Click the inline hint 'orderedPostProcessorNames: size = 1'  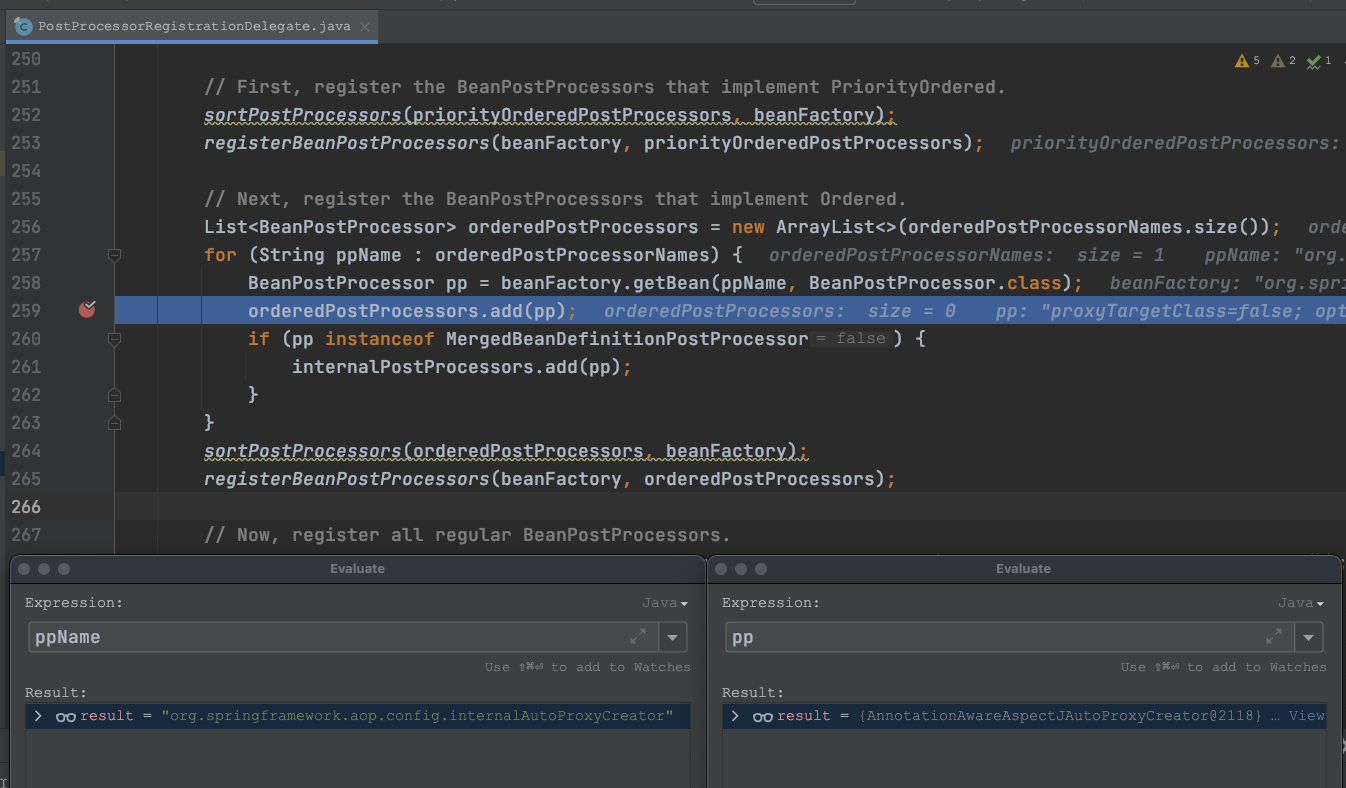tap(966, 255)
